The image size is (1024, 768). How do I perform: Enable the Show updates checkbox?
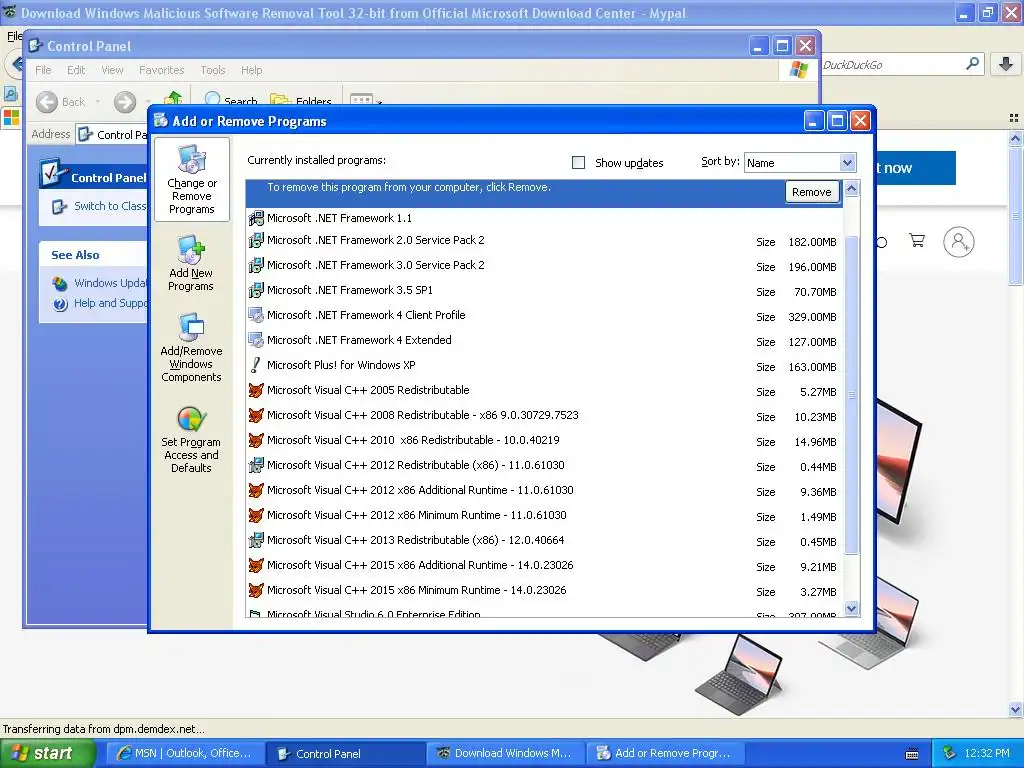pos(579,163)
